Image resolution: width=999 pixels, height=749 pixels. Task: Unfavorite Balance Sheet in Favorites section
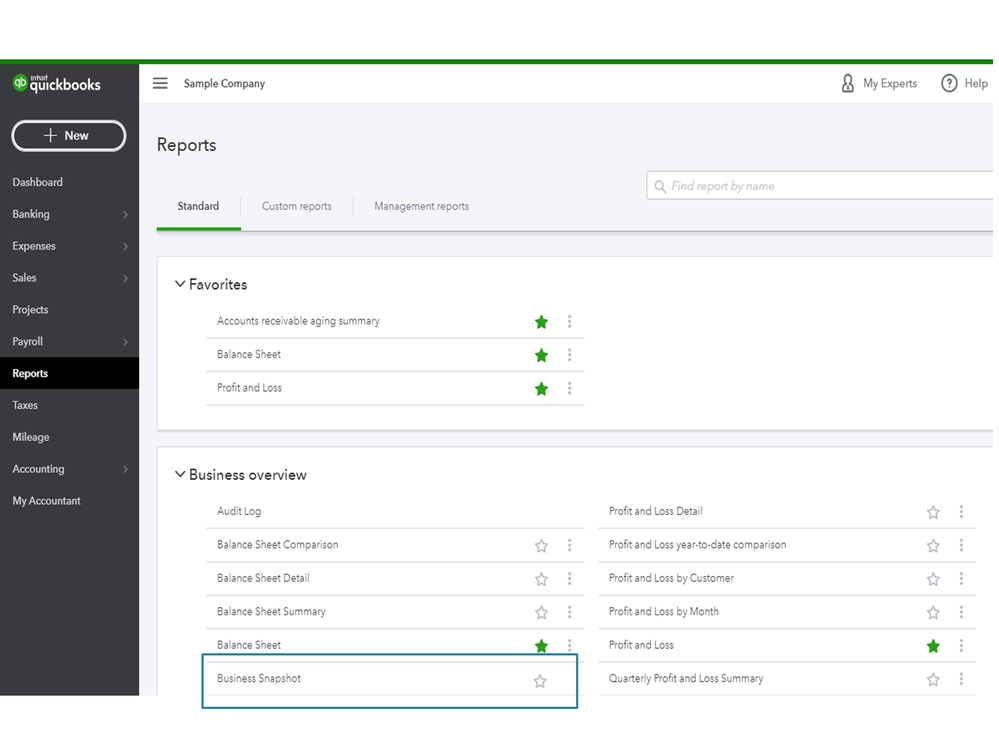click(x=541, y=355)
